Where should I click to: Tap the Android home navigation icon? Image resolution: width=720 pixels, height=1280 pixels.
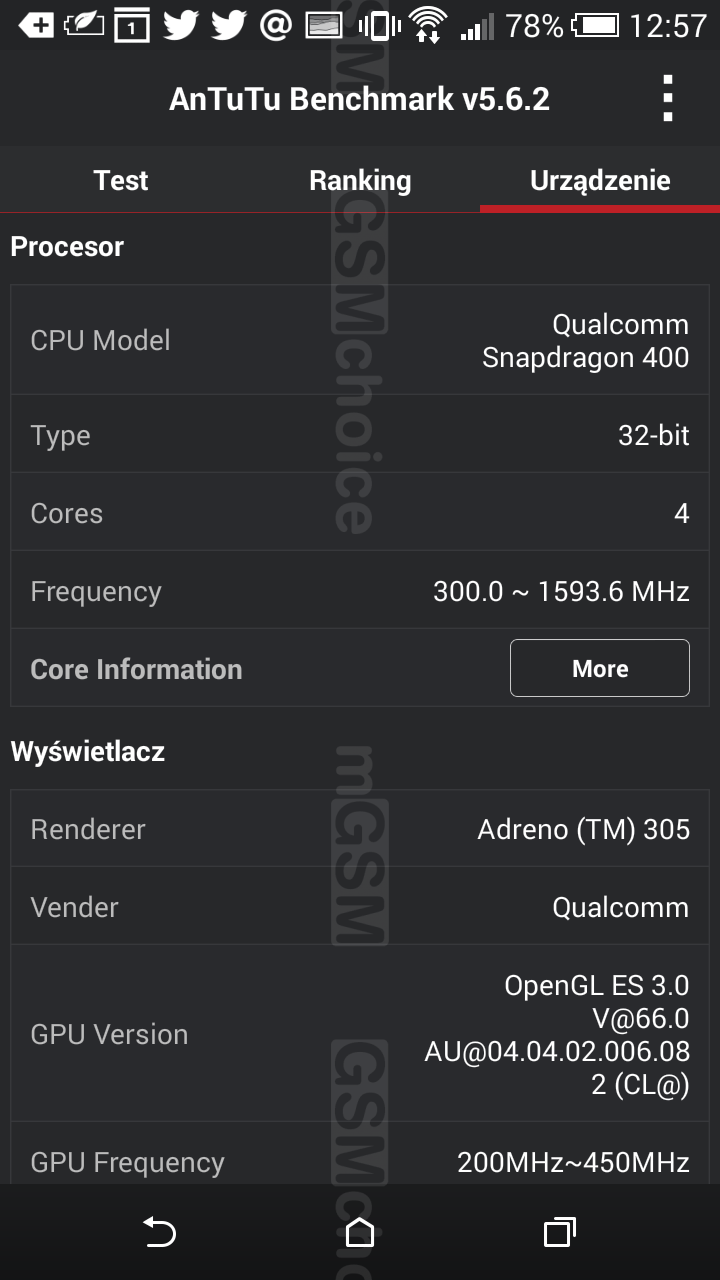tap(359, 1232)
